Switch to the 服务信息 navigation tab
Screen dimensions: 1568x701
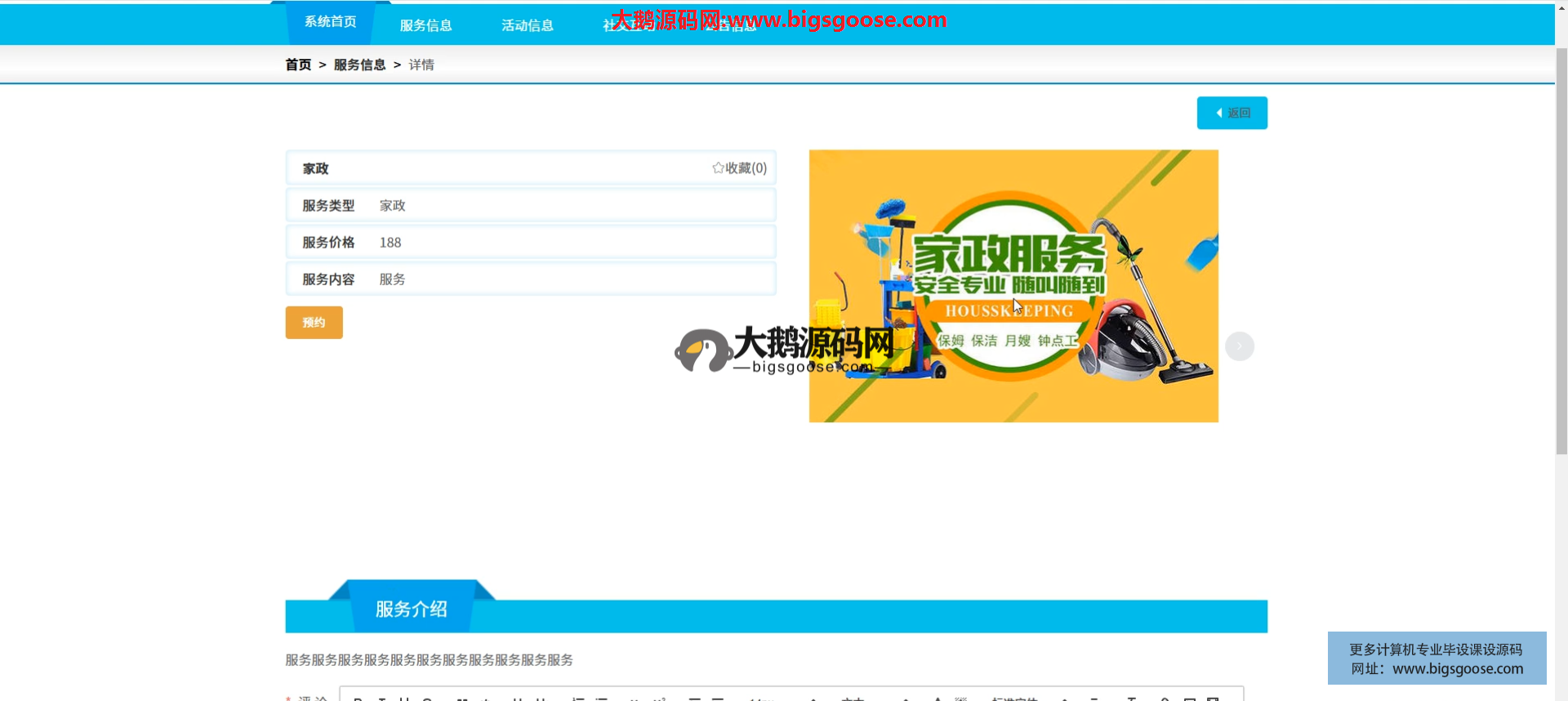point(425,25)
